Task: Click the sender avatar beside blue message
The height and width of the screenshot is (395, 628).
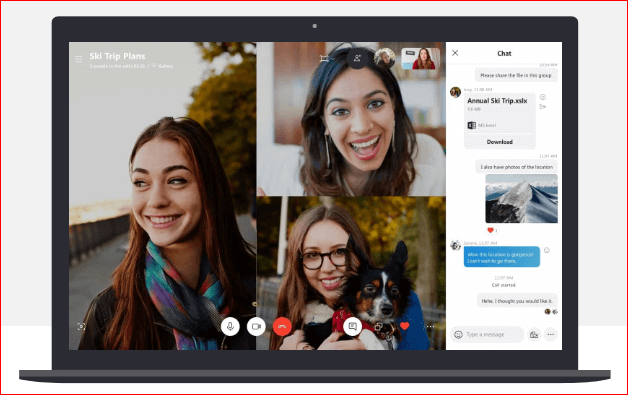Action: click(x=455, y=245)
